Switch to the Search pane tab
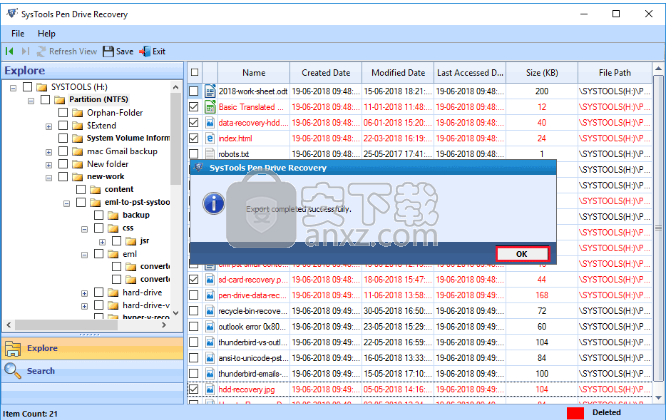 click(x=92, y=371)
